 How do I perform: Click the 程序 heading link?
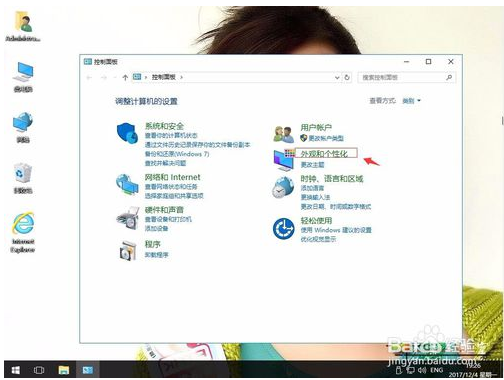pyautogui.click(x=152, y=244)
